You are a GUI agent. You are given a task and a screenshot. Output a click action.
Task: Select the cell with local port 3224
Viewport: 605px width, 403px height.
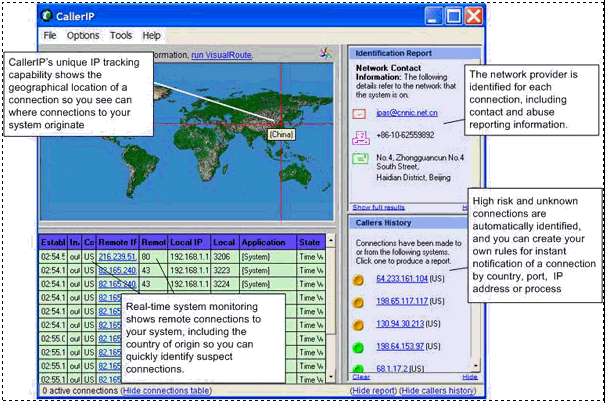(225, 284)
